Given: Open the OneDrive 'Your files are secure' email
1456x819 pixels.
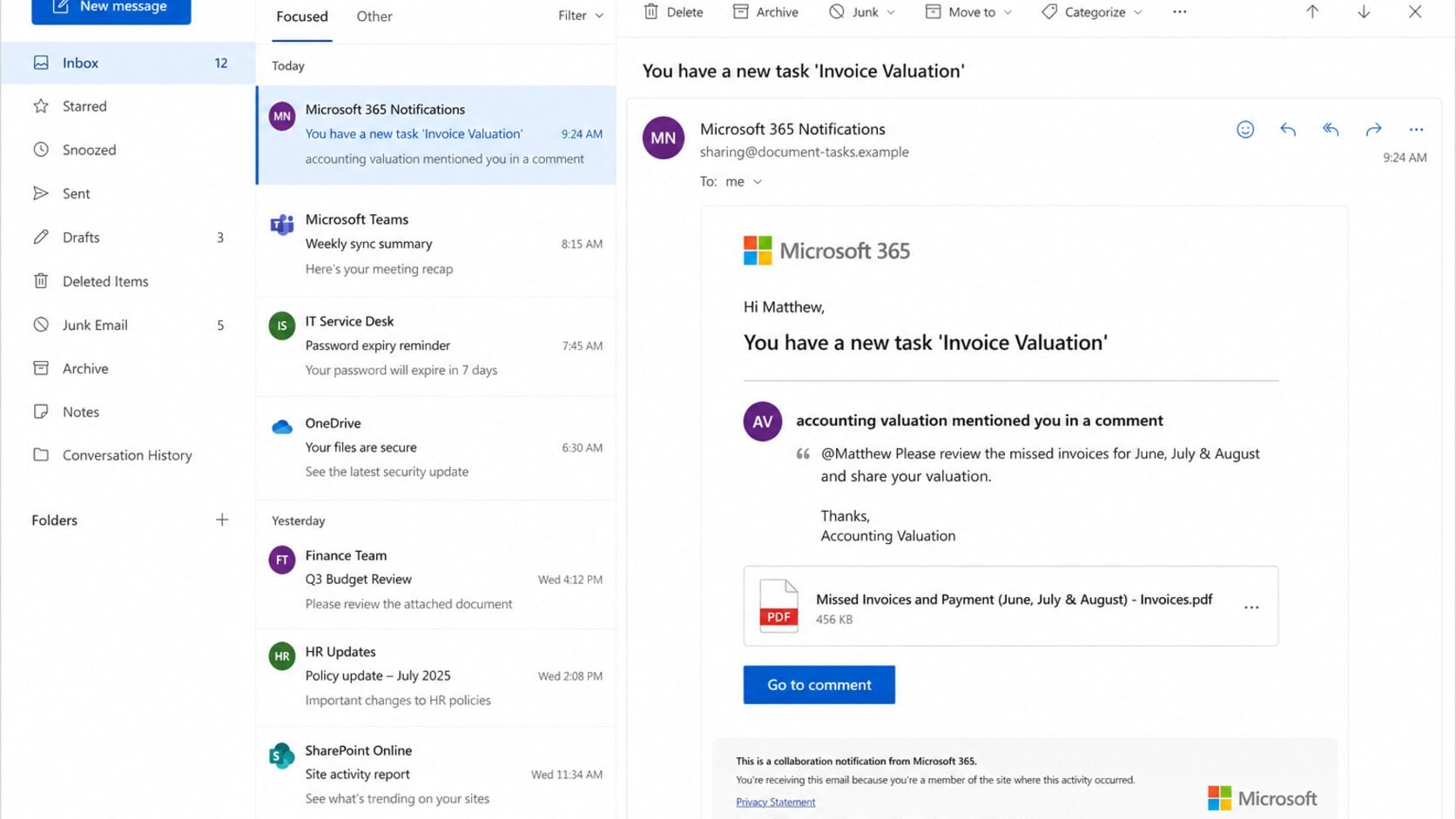Looking at the screenshot, I should (x=436, y=447).
